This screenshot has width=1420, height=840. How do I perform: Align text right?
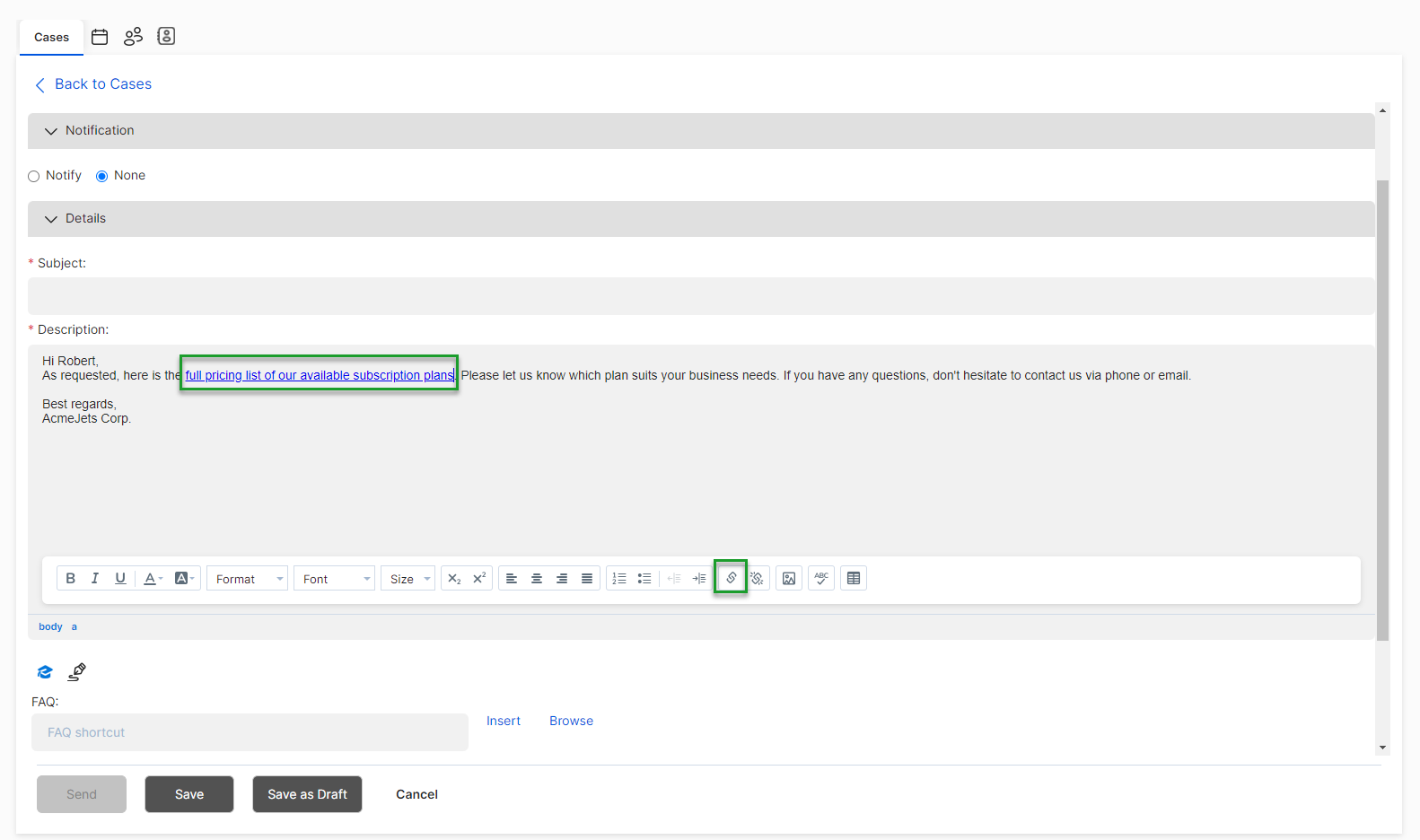pos(562,579)
